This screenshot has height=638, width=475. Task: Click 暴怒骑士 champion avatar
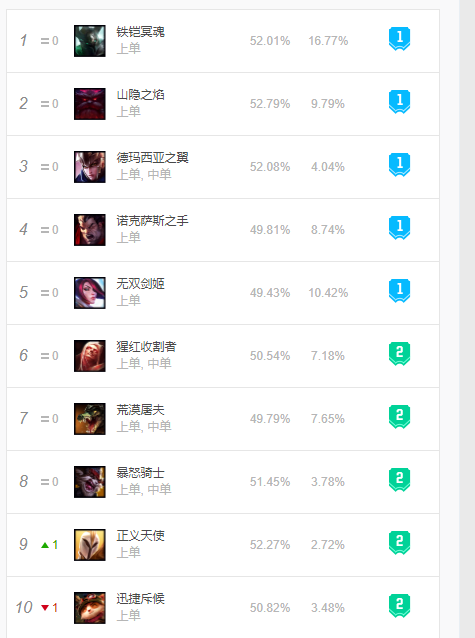coord(90,482)
